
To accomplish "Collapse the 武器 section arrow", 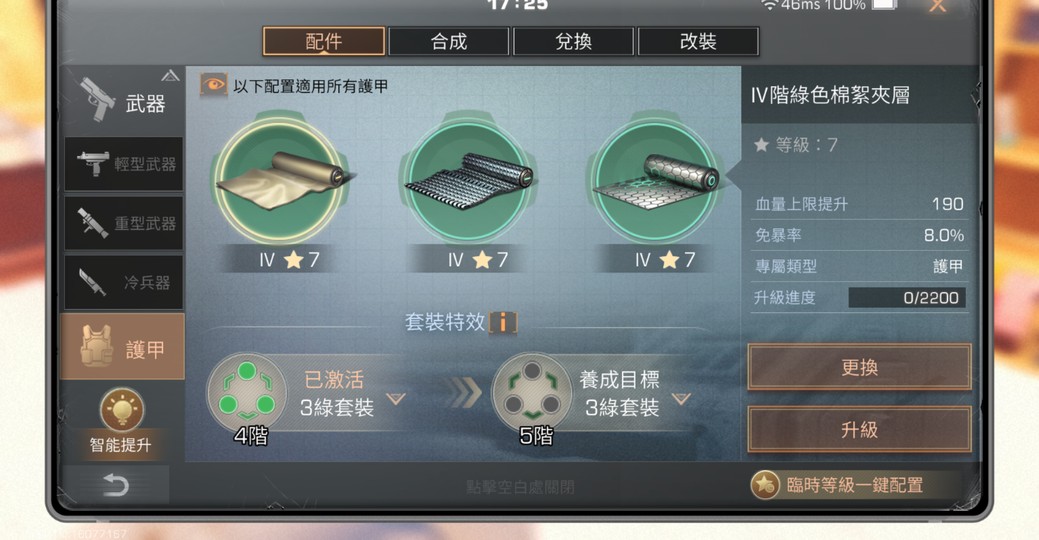I will click(170, 76).
